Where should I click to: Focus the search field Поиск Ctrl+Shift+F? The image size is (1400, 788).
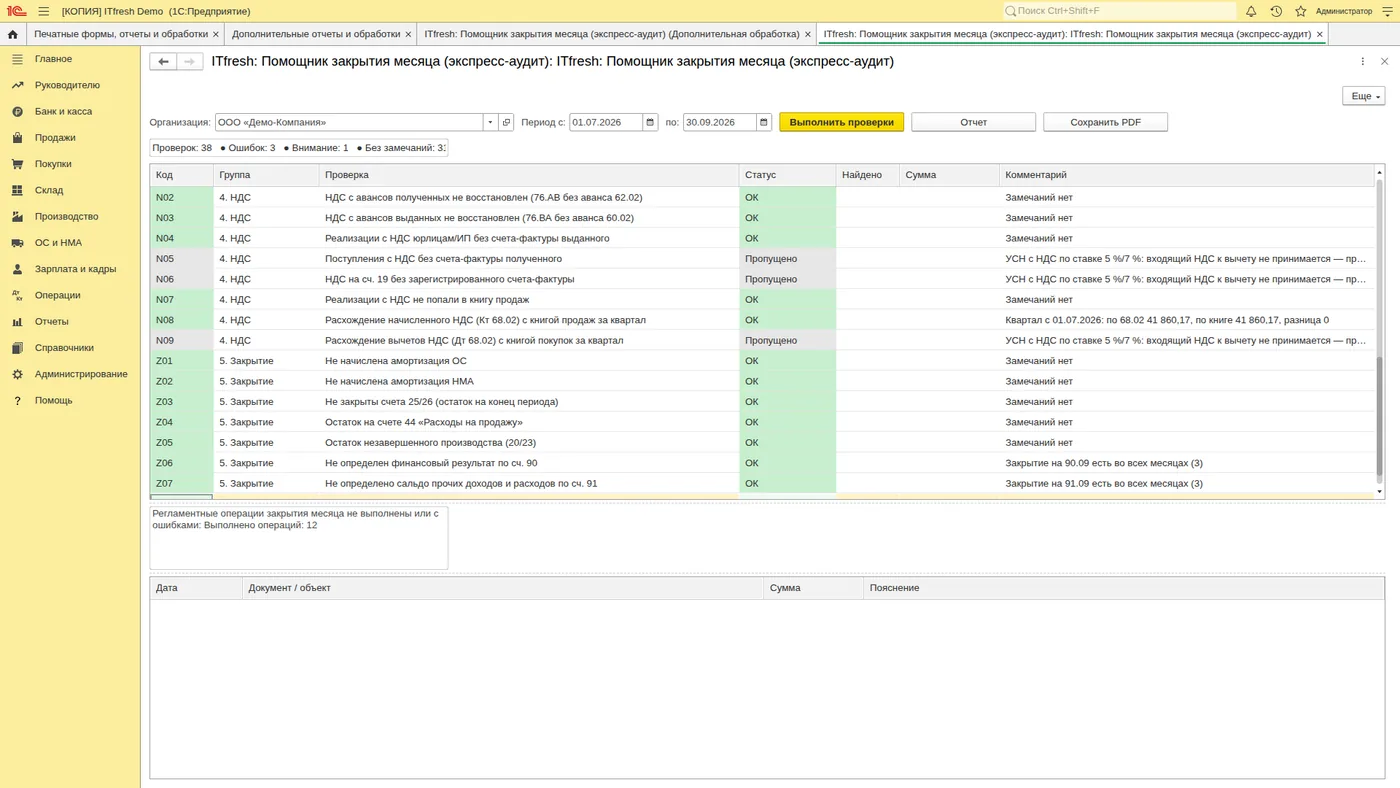click(1119, 11)
